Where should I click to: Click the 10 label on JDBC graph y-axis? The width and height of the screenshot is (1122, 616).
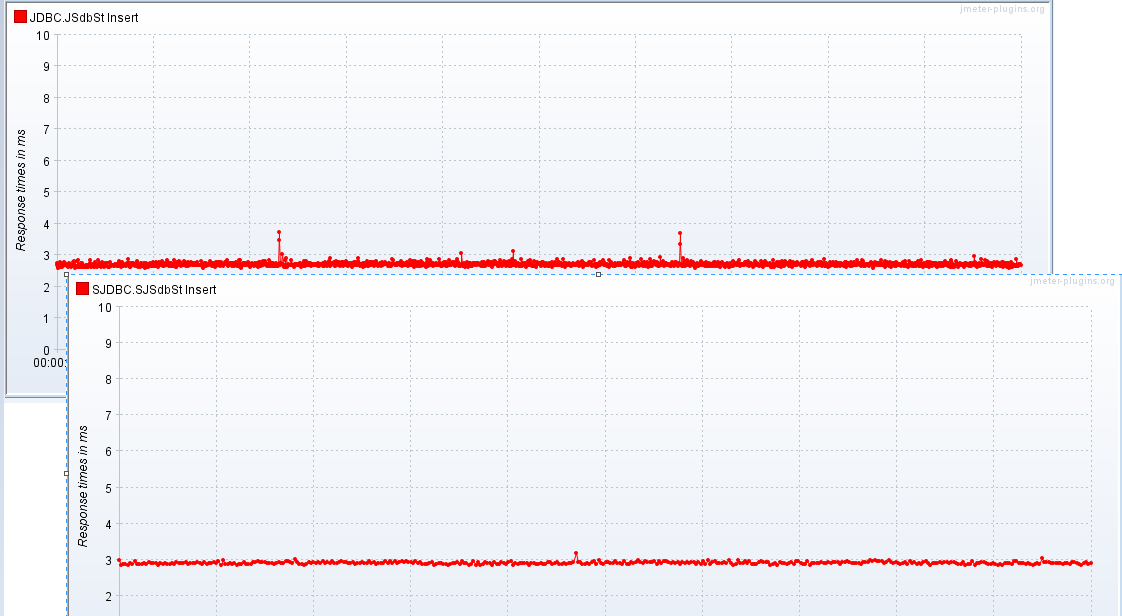pos(43,35)
